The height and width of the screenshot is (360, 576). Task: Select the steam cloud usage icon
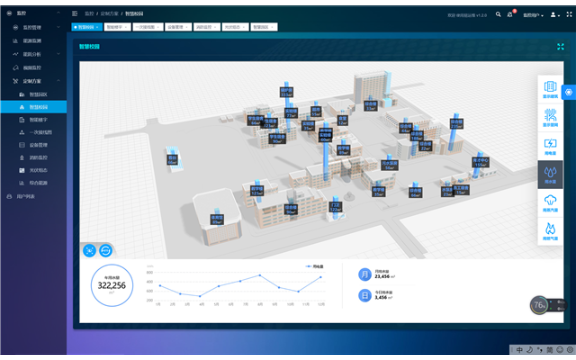(550, 203)
